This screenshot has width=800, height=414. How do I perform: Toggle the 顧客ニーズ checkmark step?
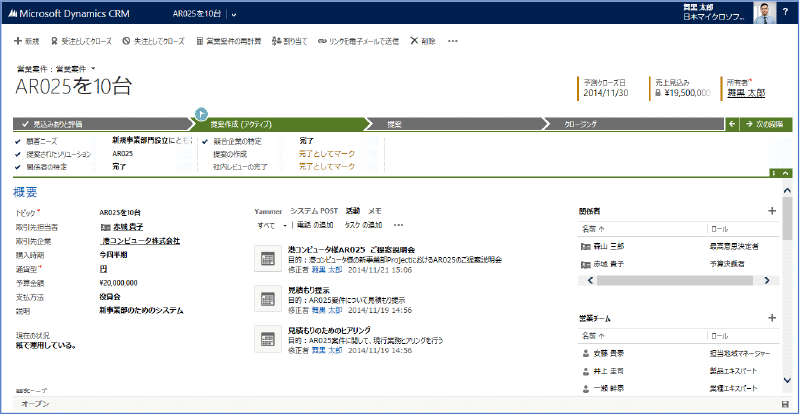(x=19, y=141)
